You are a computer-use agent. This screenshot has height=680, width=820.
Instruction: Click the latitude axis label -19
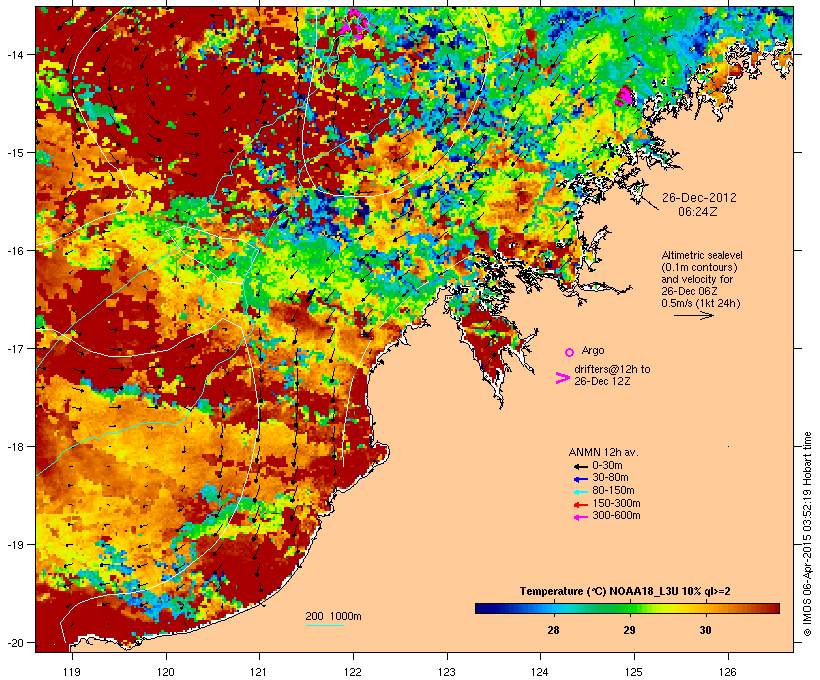click(x=15, y=545)
